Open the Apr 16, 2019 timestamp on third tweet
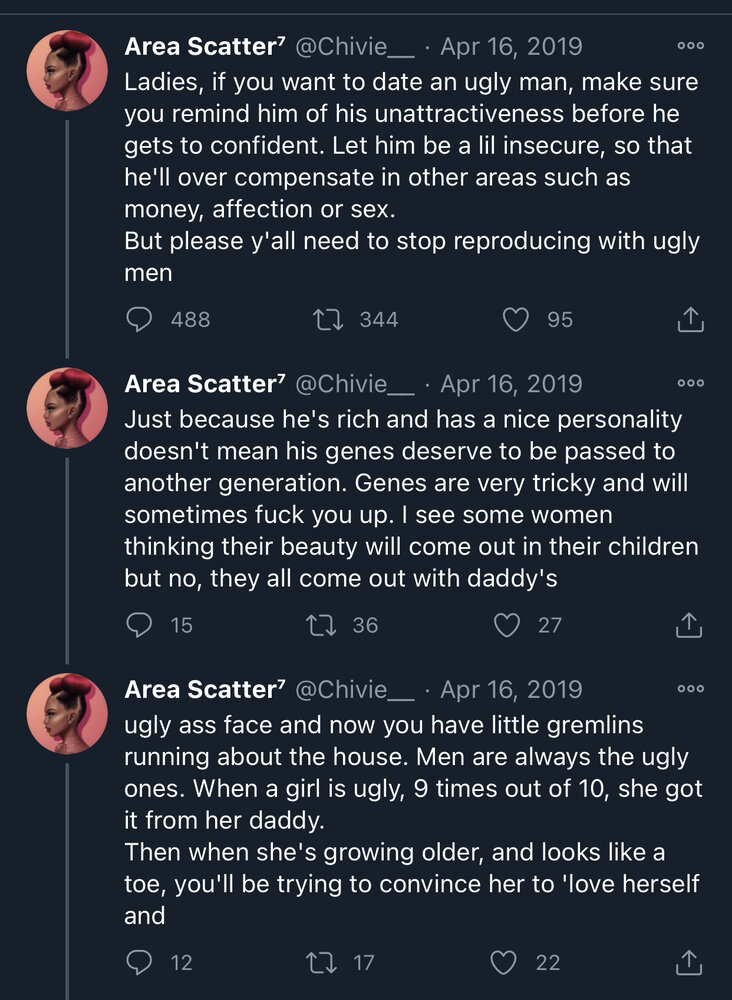 click(x=511, y=689)
